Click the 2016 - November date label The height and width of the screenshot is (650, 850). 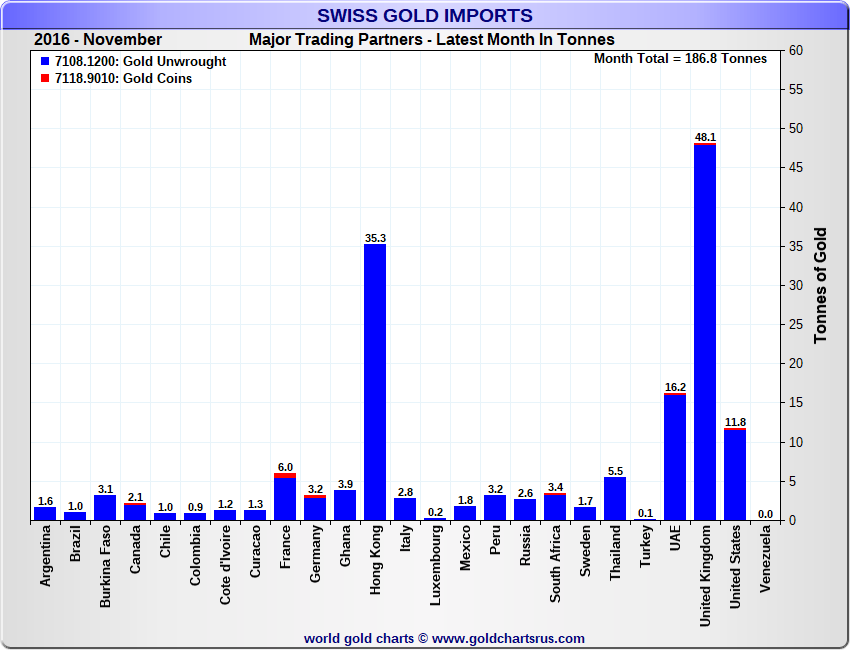pos(97,40)
